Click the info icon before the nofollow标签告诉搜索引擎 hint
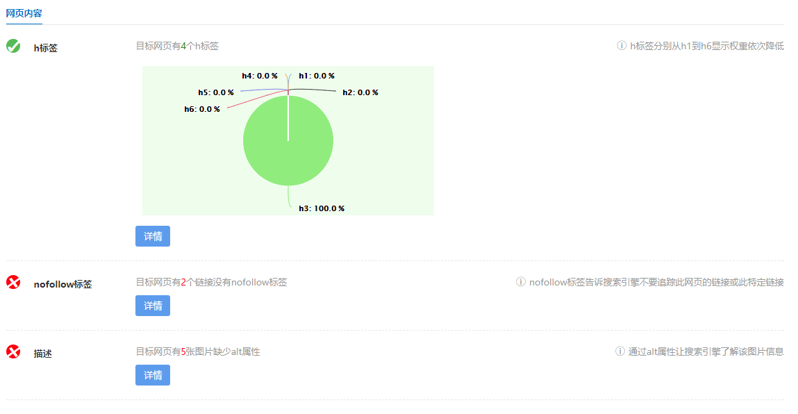The image size is (798, 414). click(521, 282)
